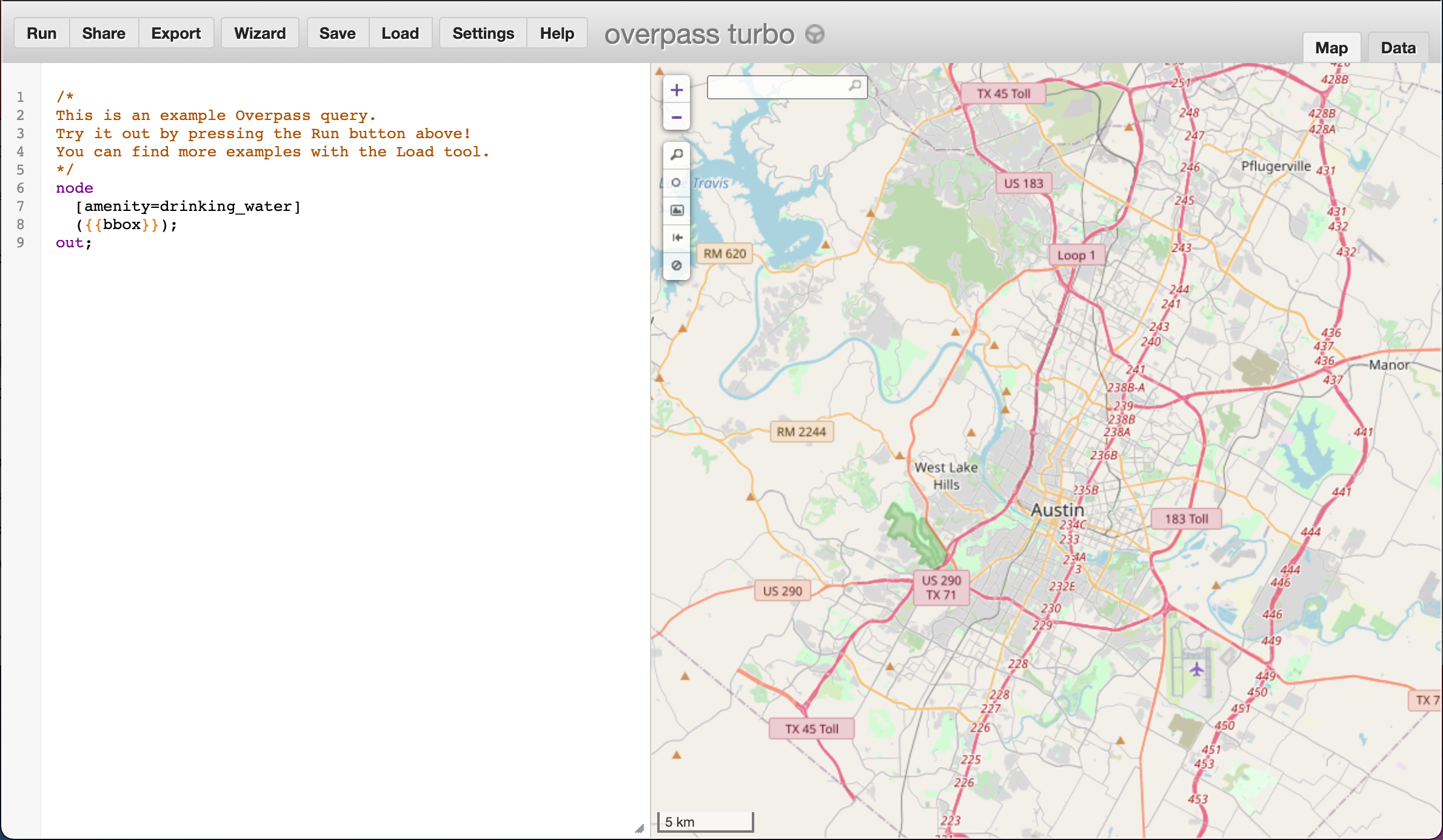Switch to the Map tab
1443x840 pixels.
tap(1331, 48)
